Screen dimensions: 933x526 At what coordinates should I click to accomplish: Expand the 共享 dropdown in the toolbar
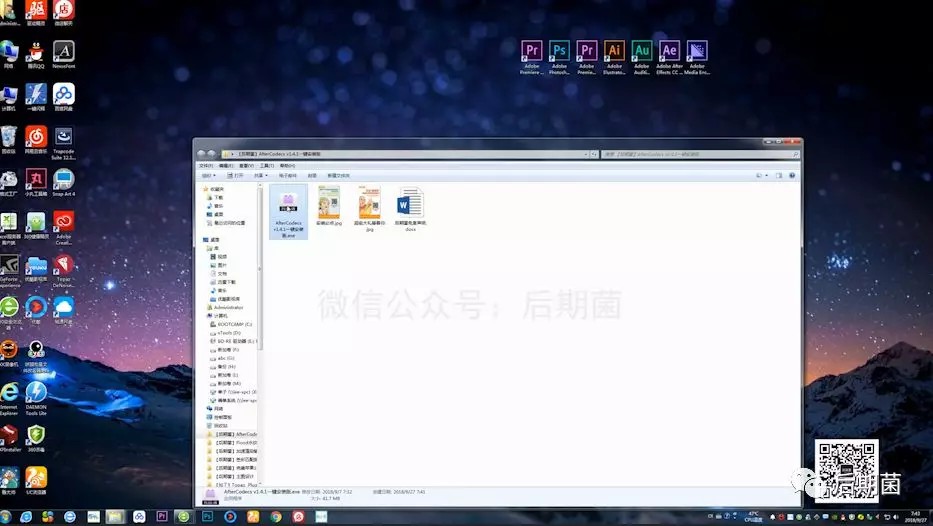click(x=261, y=176)
